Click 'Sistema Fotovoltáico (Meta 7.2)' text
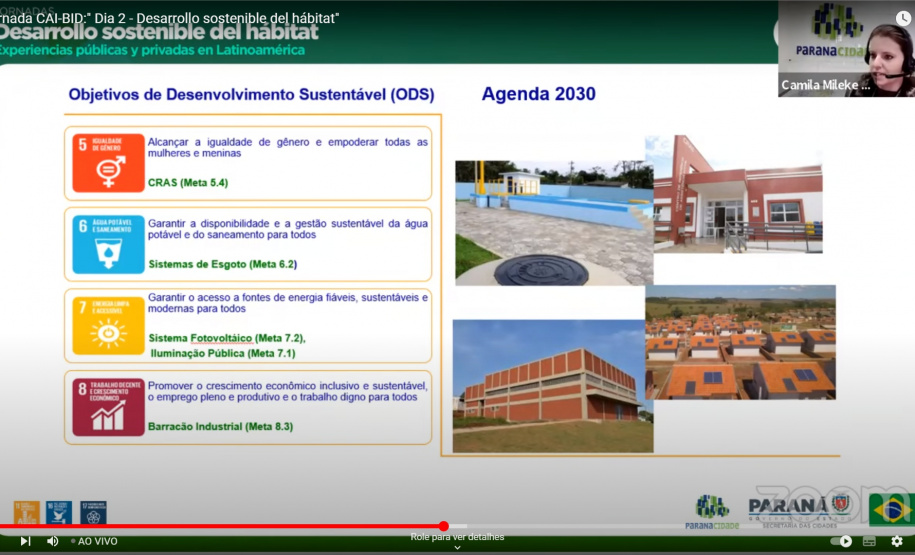Image resolution: width=915 pixels, height=555 pixels. tap(226, 338)
